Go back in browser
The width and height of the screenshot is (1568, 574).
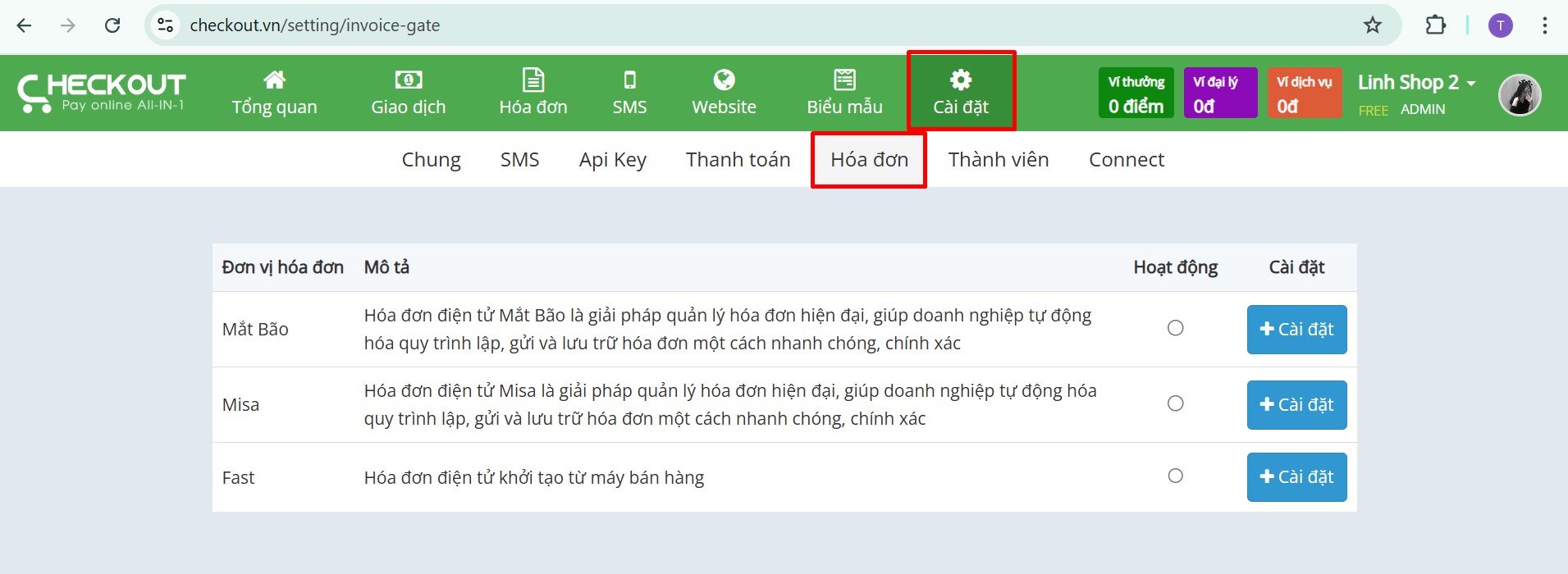24,25
